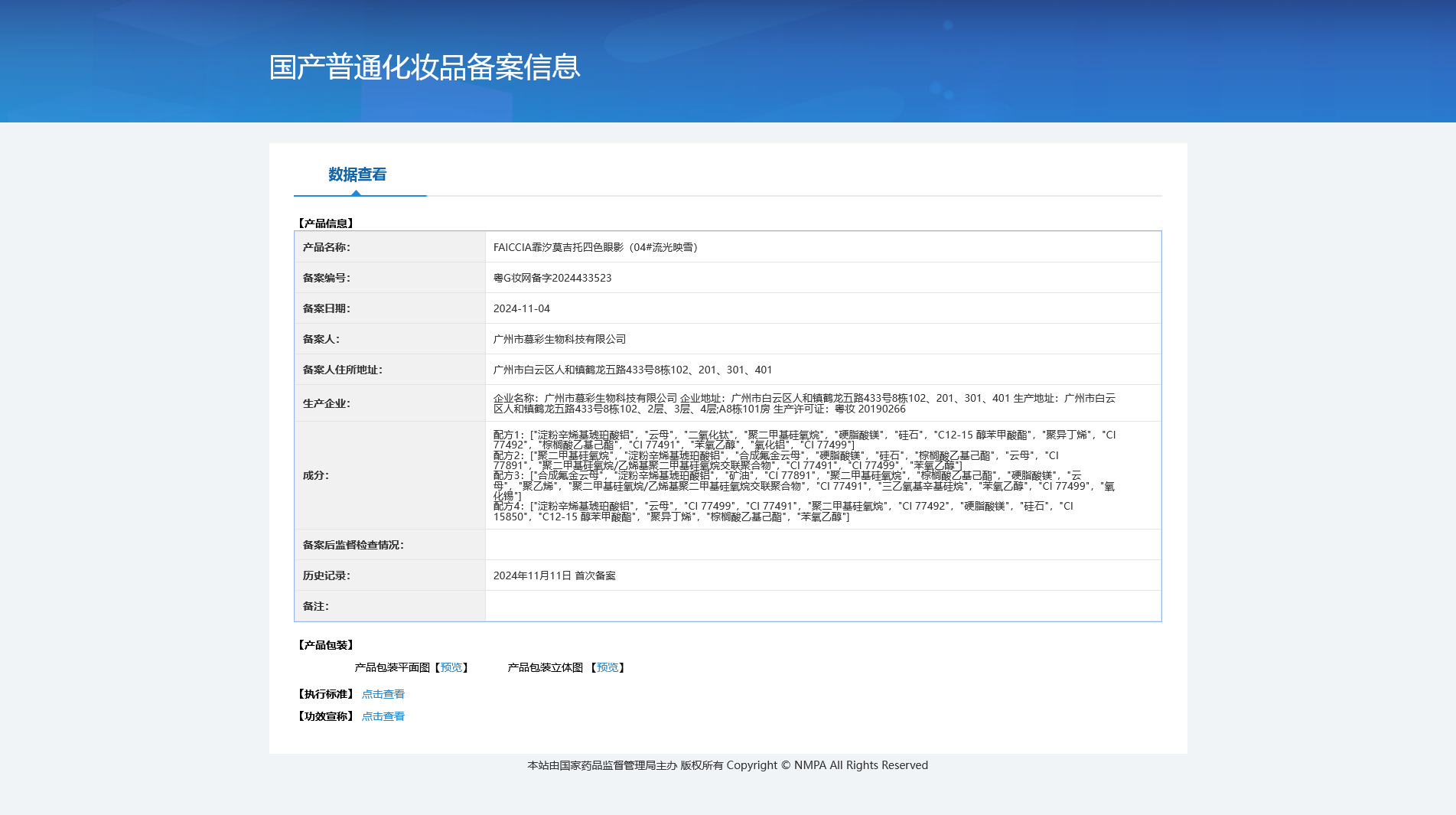This screenshot has width=1456, height=815.
Task: Select the 生产企业 details text
Action: (x=804, y=403)
